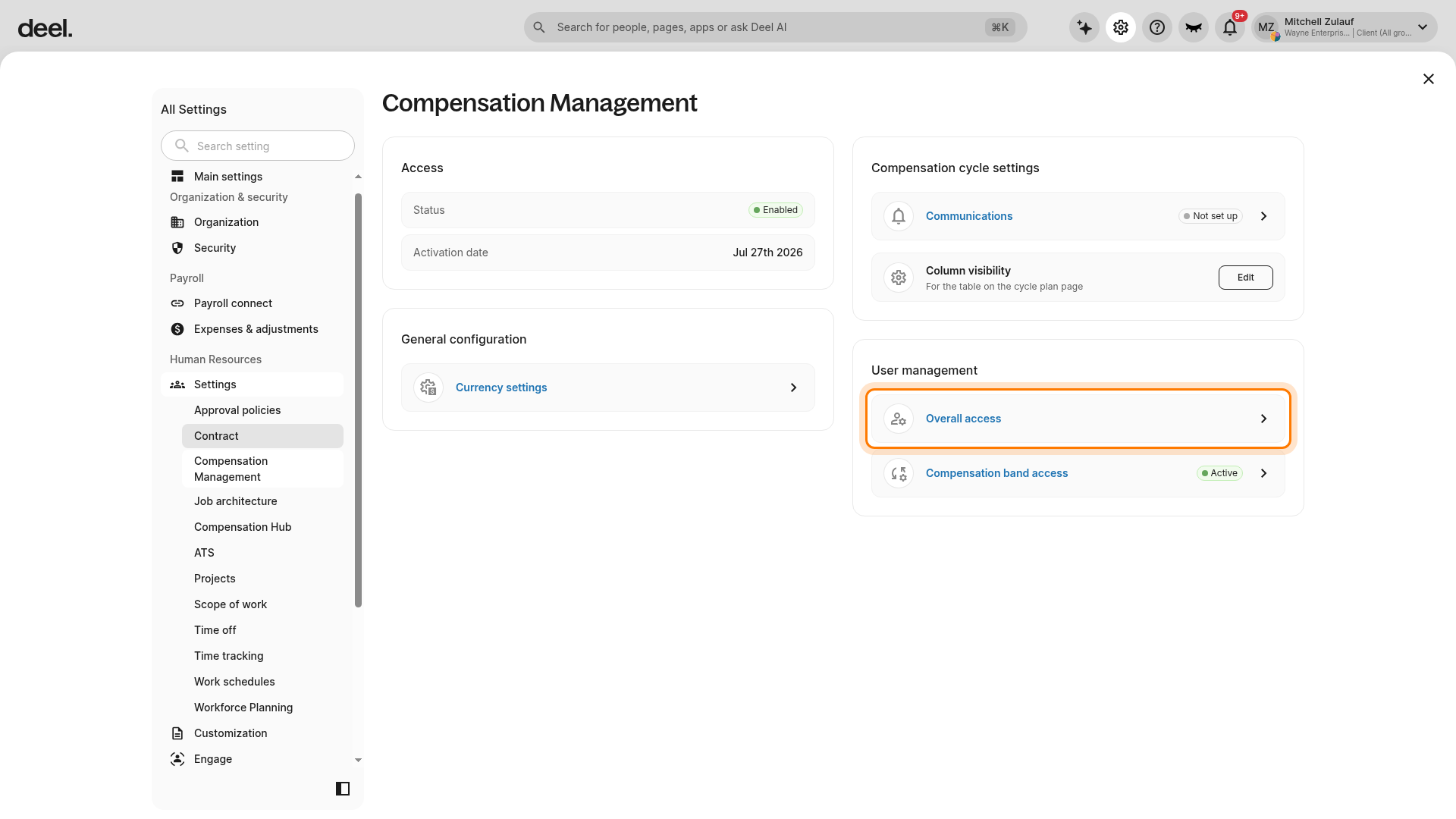1456x819 pixels.
Task: Open the Currency settings link
Action: point(501,388)
